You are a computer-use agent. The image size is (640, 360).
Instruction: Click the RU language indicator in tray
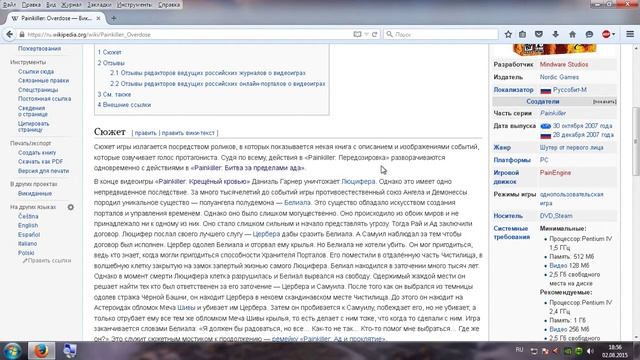(x=519, y=350)
